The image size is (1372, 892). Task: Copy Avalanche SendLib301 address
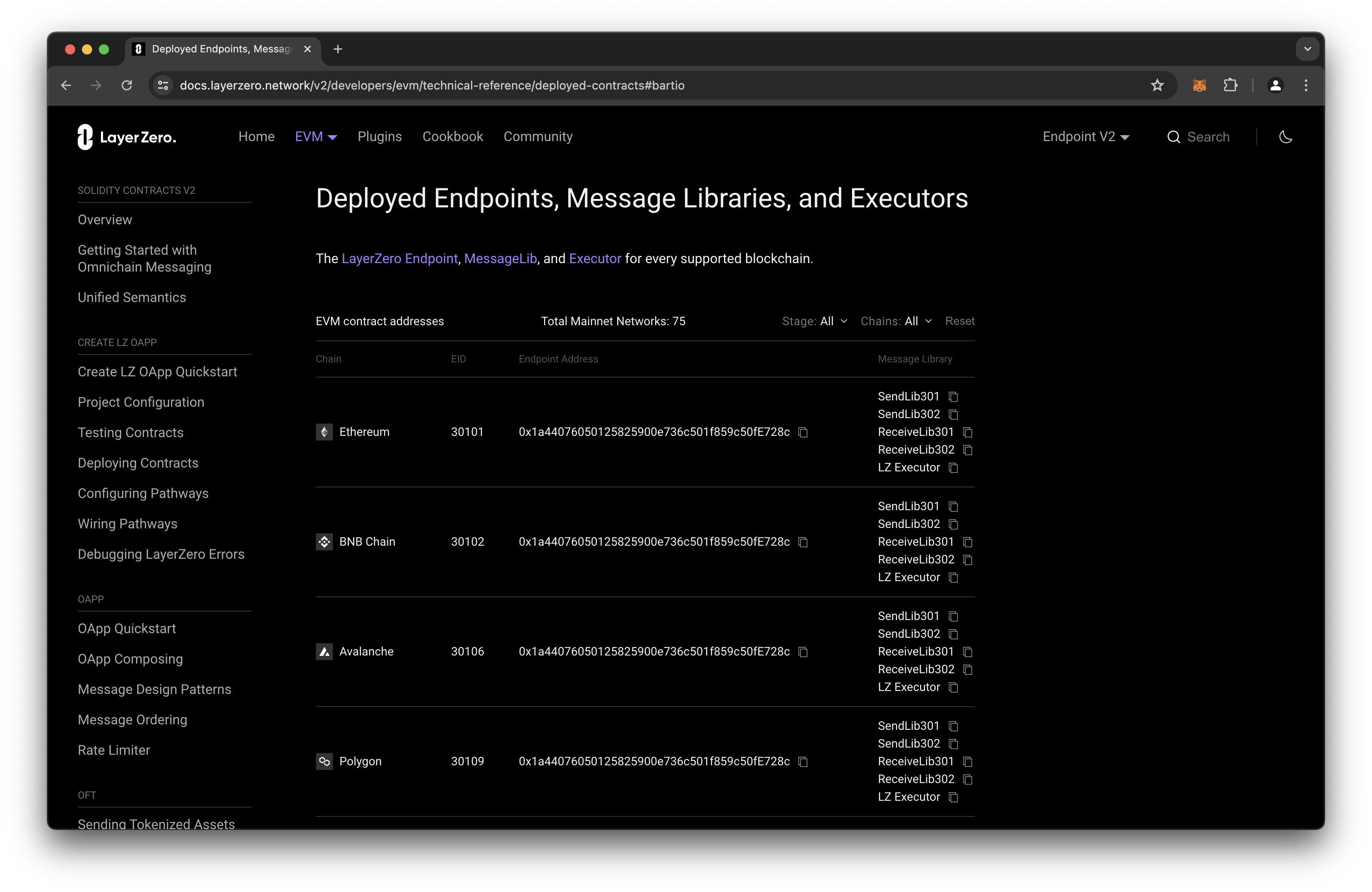click(953, 617)
